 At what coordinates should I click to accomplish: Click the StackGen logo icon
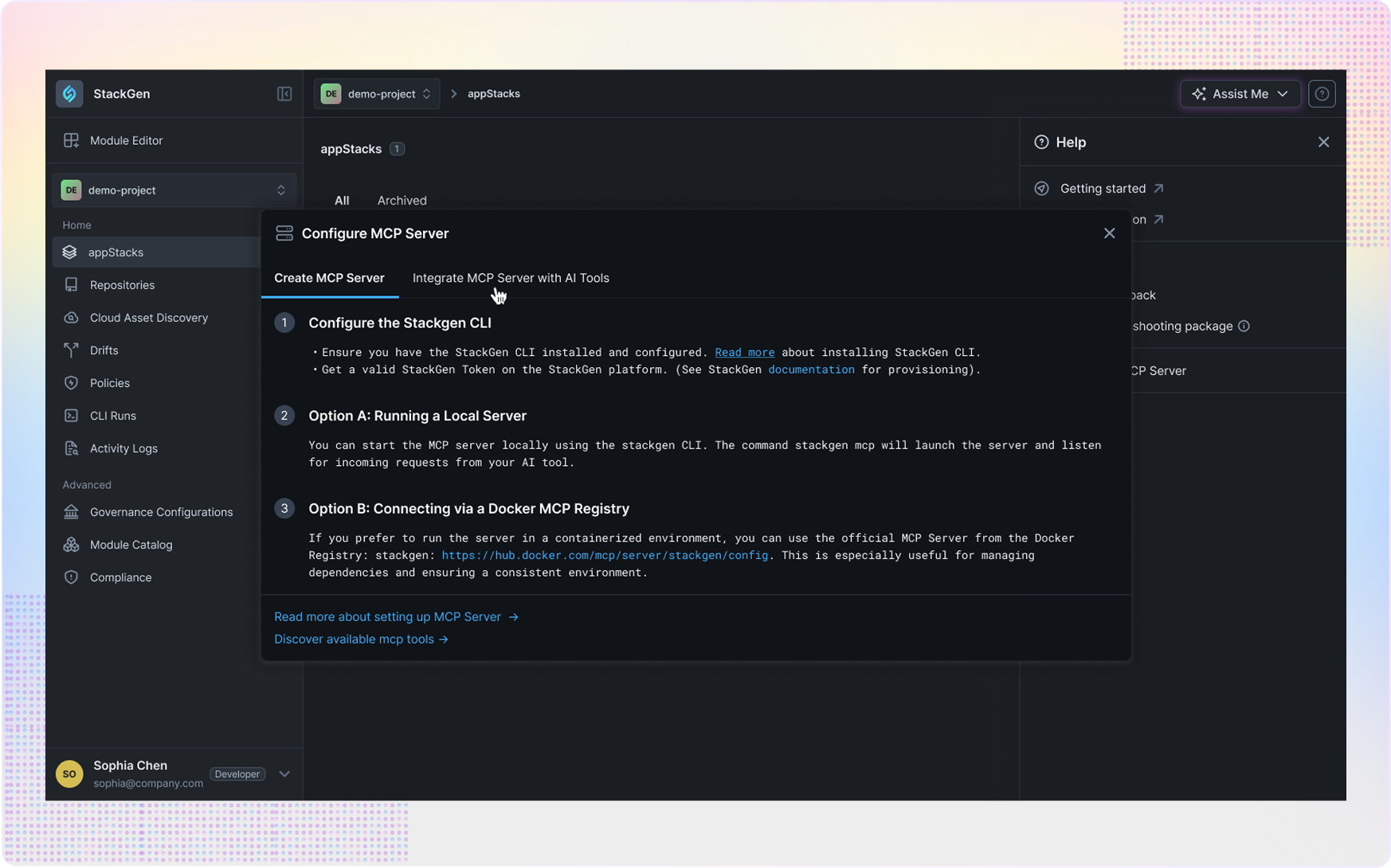pyautogui.click(x=69, y=94)
